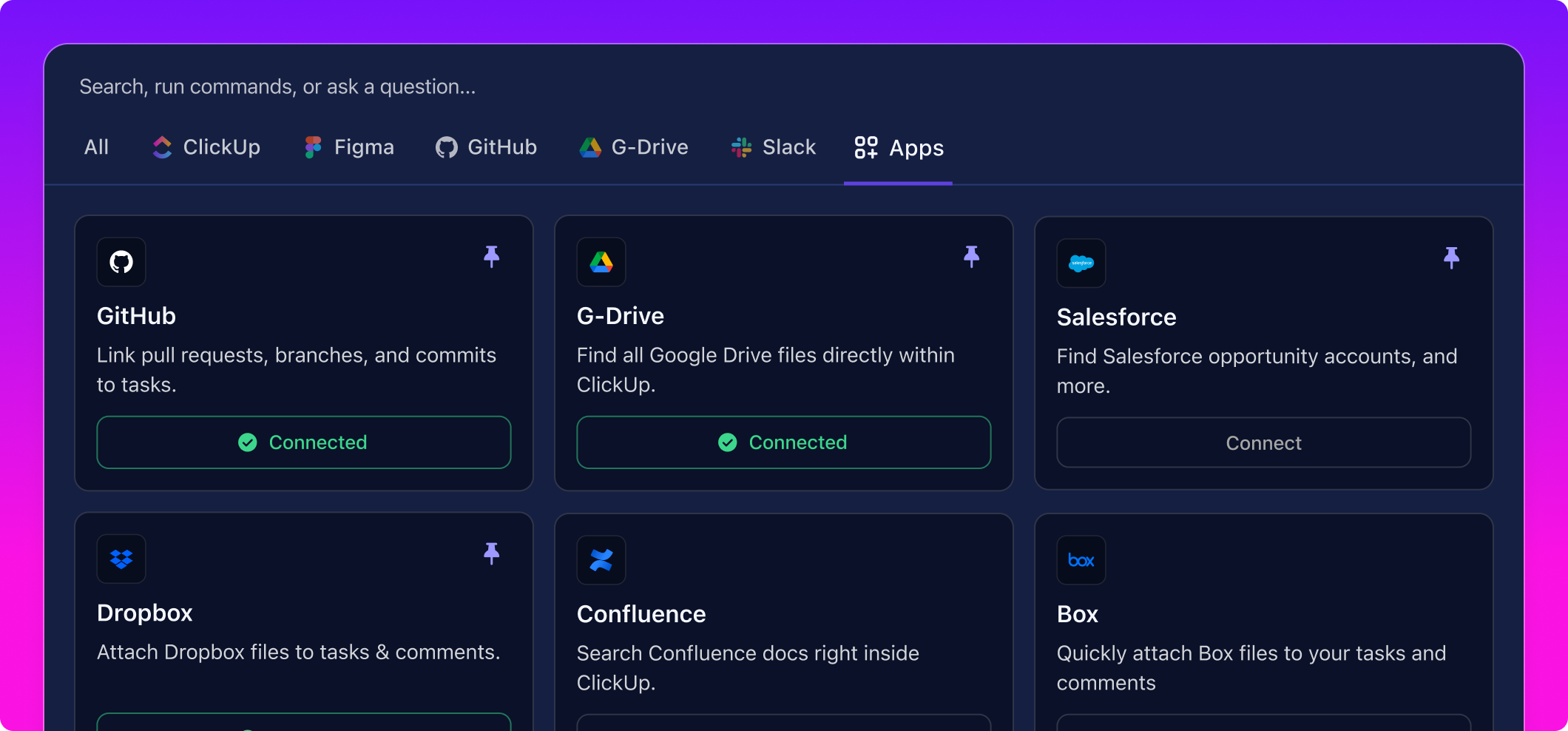This screenshot has width=1568, height=731.
Task: Click the GitHub logo icon in GitHub card
Action: click(x=121, y=262)
